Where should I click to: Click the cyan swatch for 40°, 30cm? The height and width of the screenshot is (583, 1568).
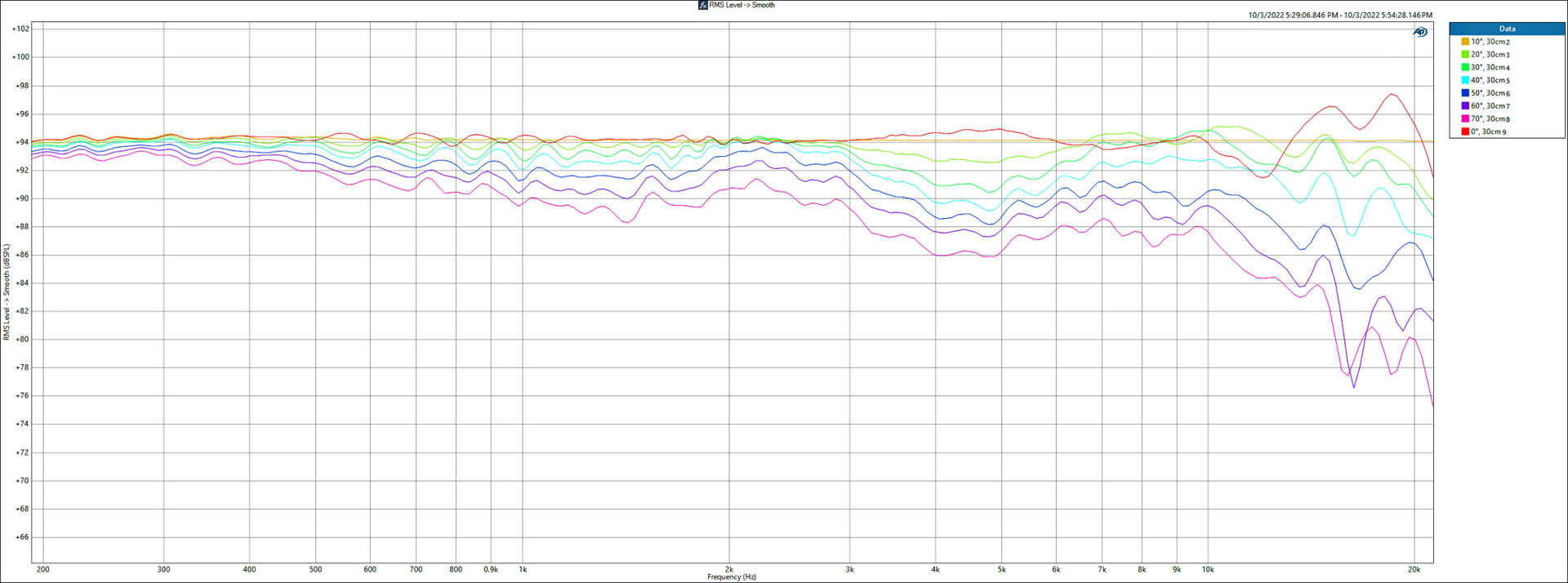pos(1465,80)
